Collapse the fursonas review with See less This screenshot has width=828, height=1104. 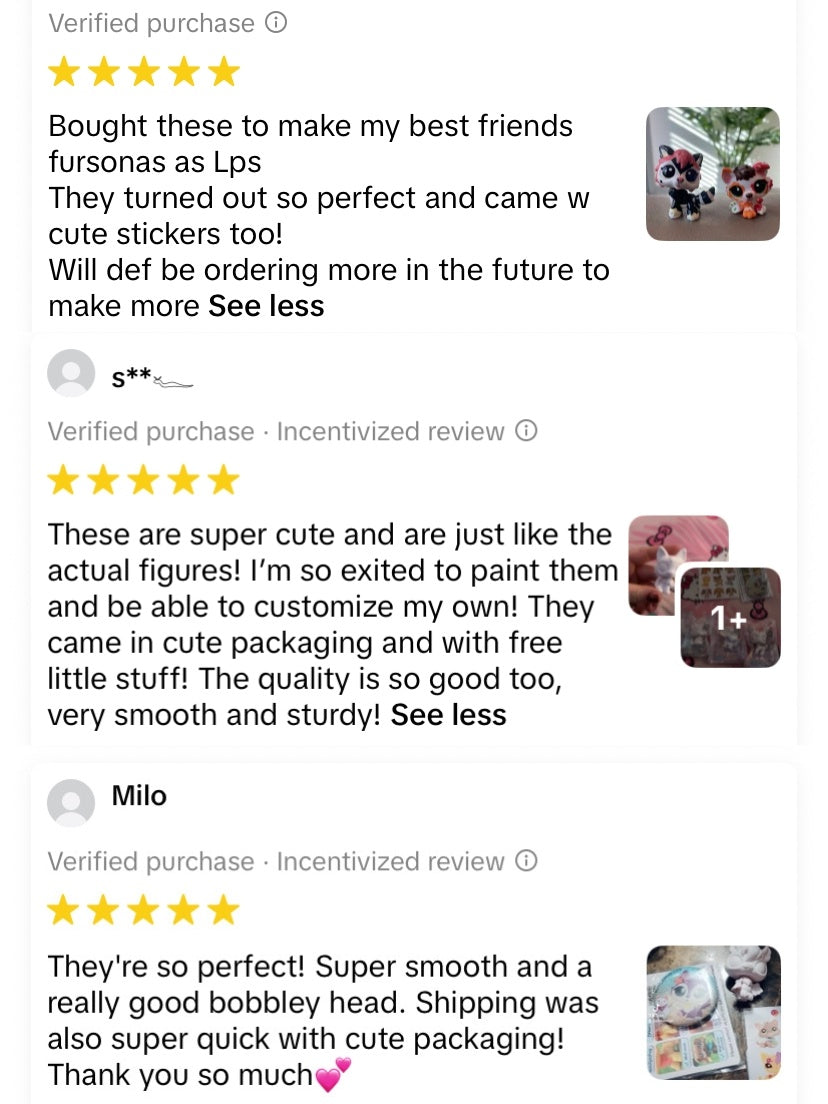pos(266,306)
